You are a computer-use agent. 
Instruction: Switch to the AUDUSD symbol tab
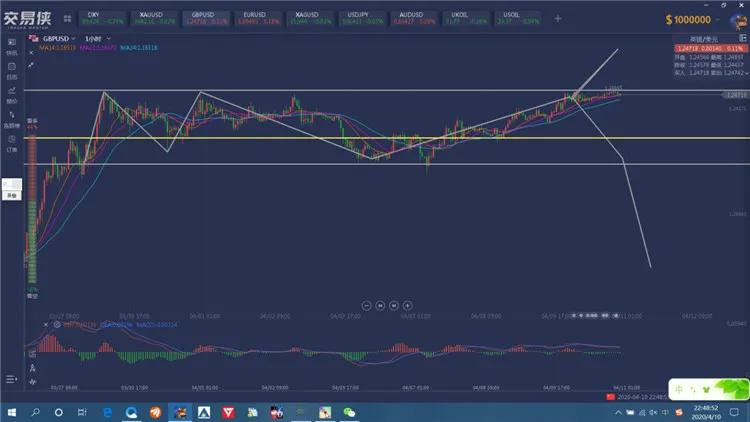click(x=414, y=18)
